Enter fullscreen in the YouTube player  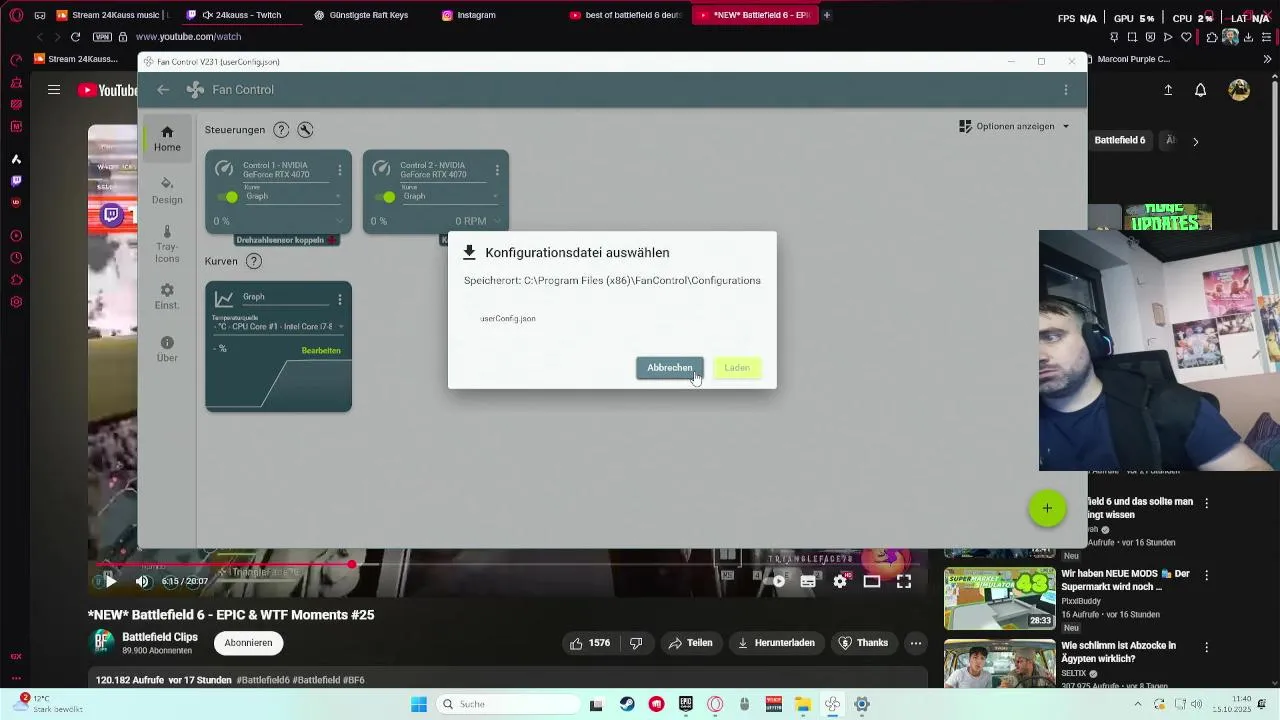[904, 581]
